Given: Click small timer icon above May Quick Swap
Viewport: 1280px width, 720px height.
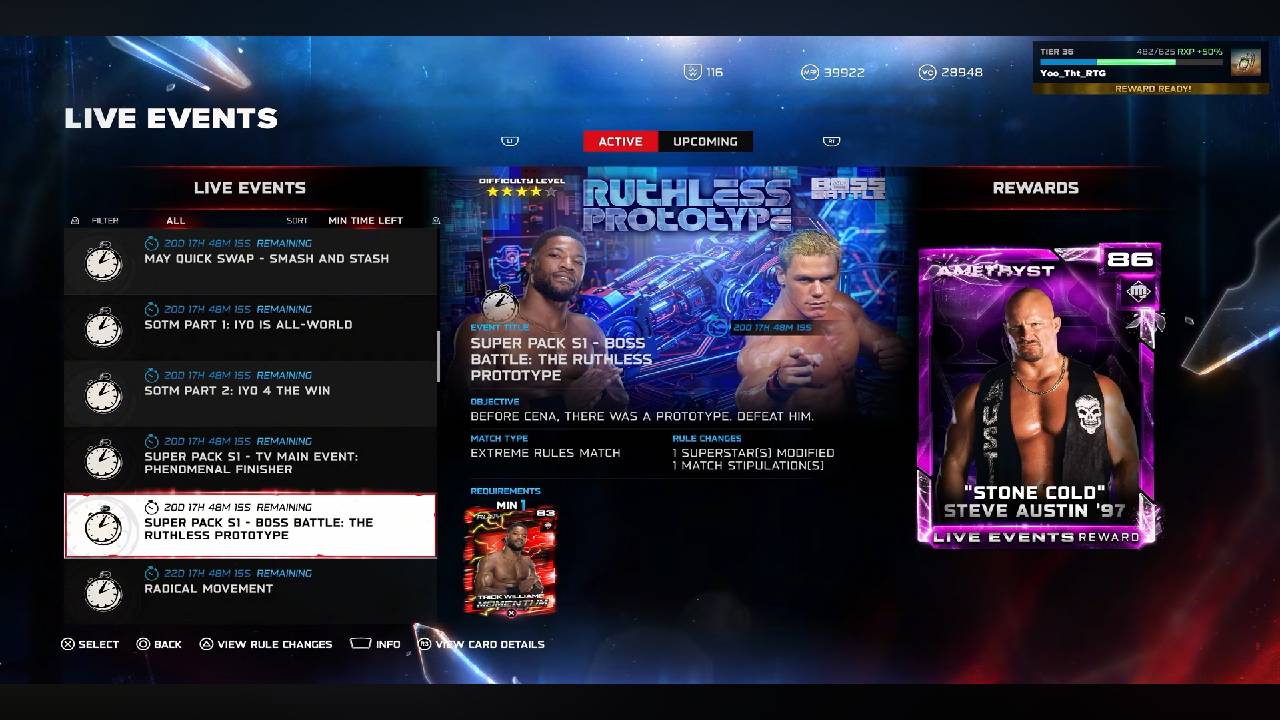Looking at the screenshot, I should point(151,243).
